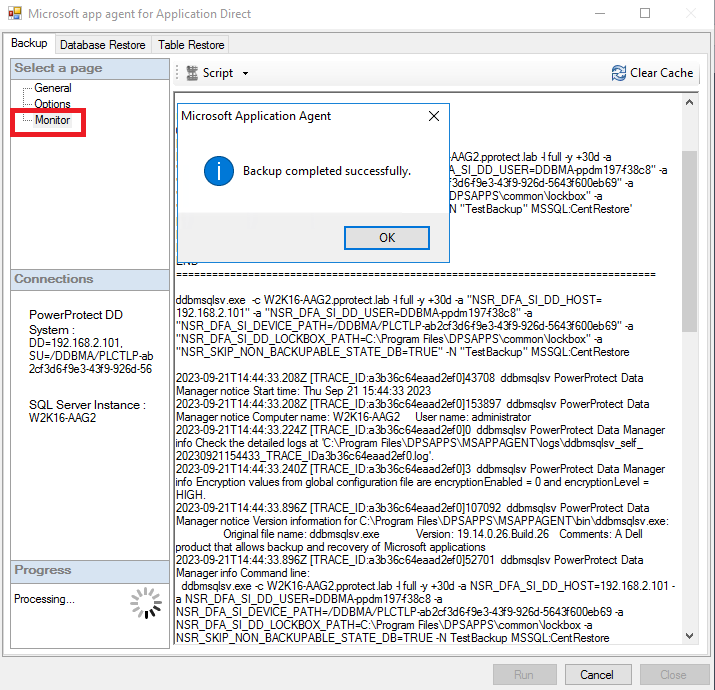
Task: Click log line 'Manager notice Computer name: W2K16-AAG2'
Action: [x=353, y=417]
